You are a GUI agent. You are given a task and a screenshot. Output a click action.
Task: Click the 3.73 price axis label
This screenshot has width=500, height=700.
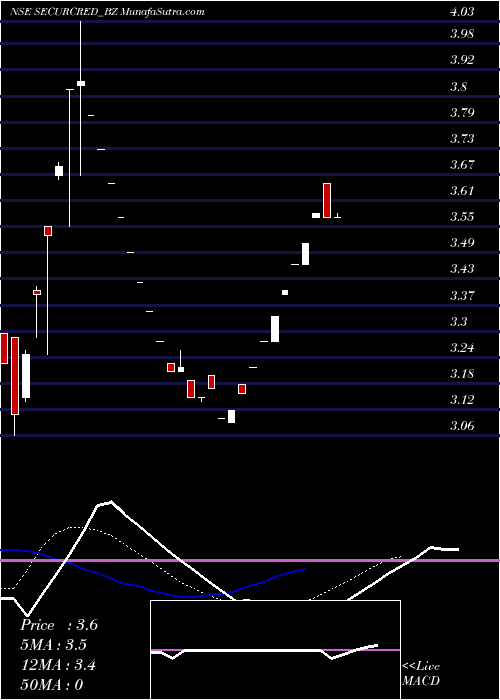click(x=462, y=138)
